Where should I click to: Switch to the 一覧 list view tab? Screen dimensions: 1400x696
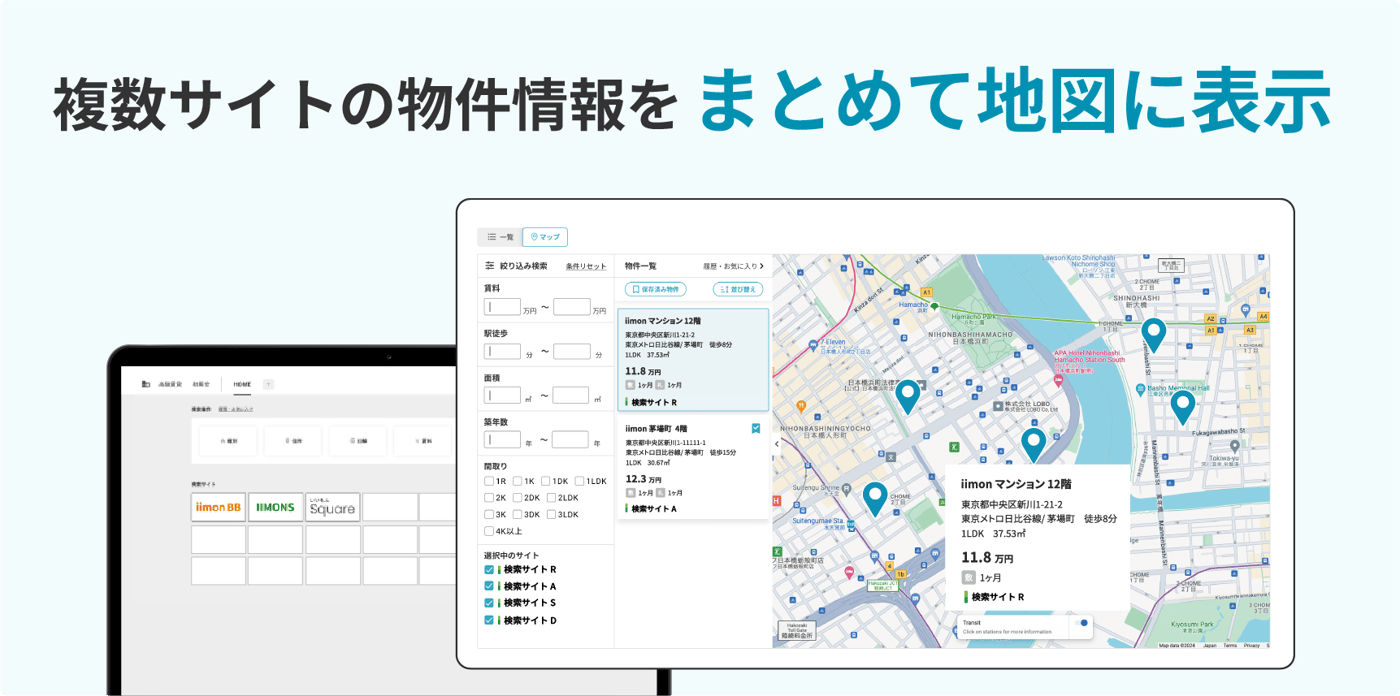pos(500,237)
